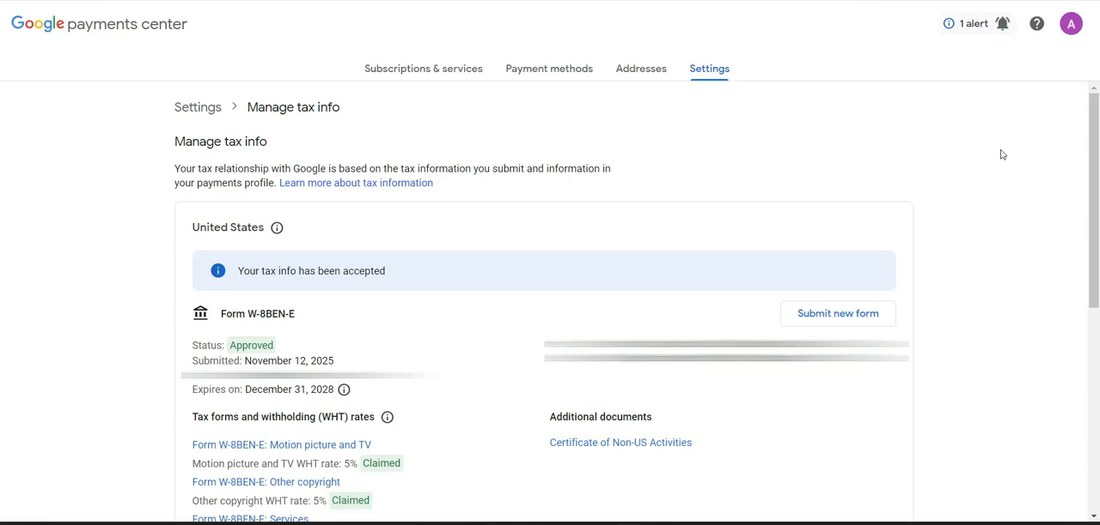Click info icon next to United States
1100x525 pixels.
click(x=277, y=228)
